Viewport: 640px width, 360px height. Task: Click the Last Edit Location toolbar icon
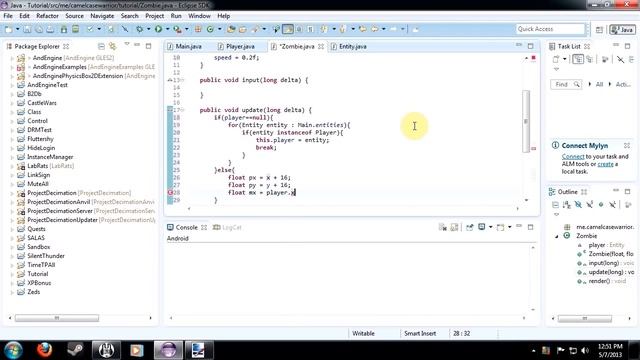(362, 29)
